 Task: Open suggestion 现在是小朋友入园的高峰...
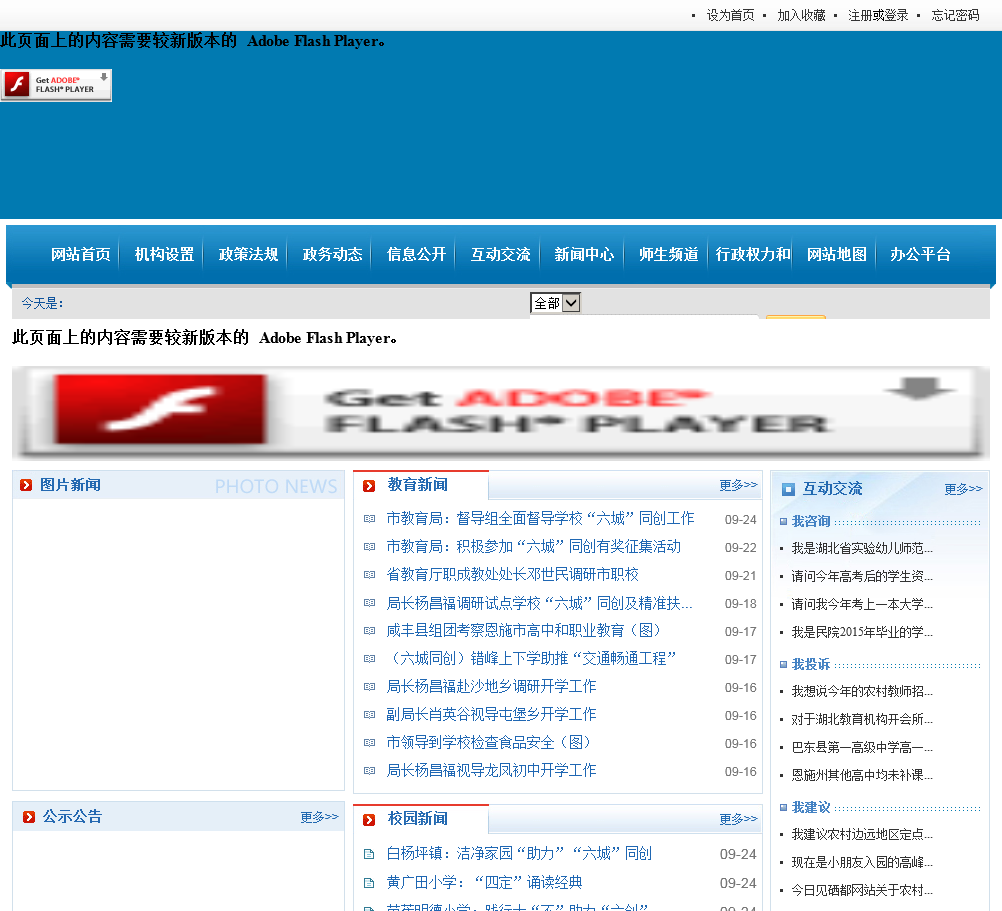click(862, 863)
